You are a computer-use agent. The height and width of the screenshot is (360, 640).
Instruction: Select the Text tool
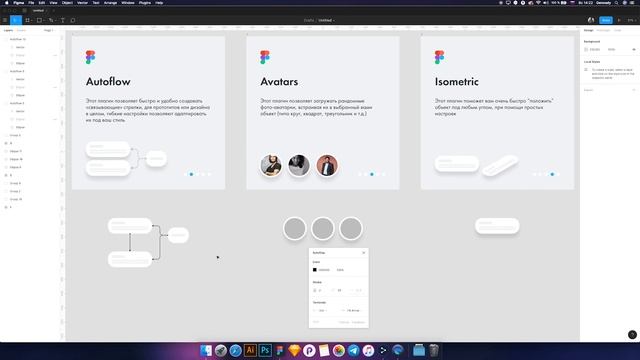pyautogui.click(x=62, y=20)
